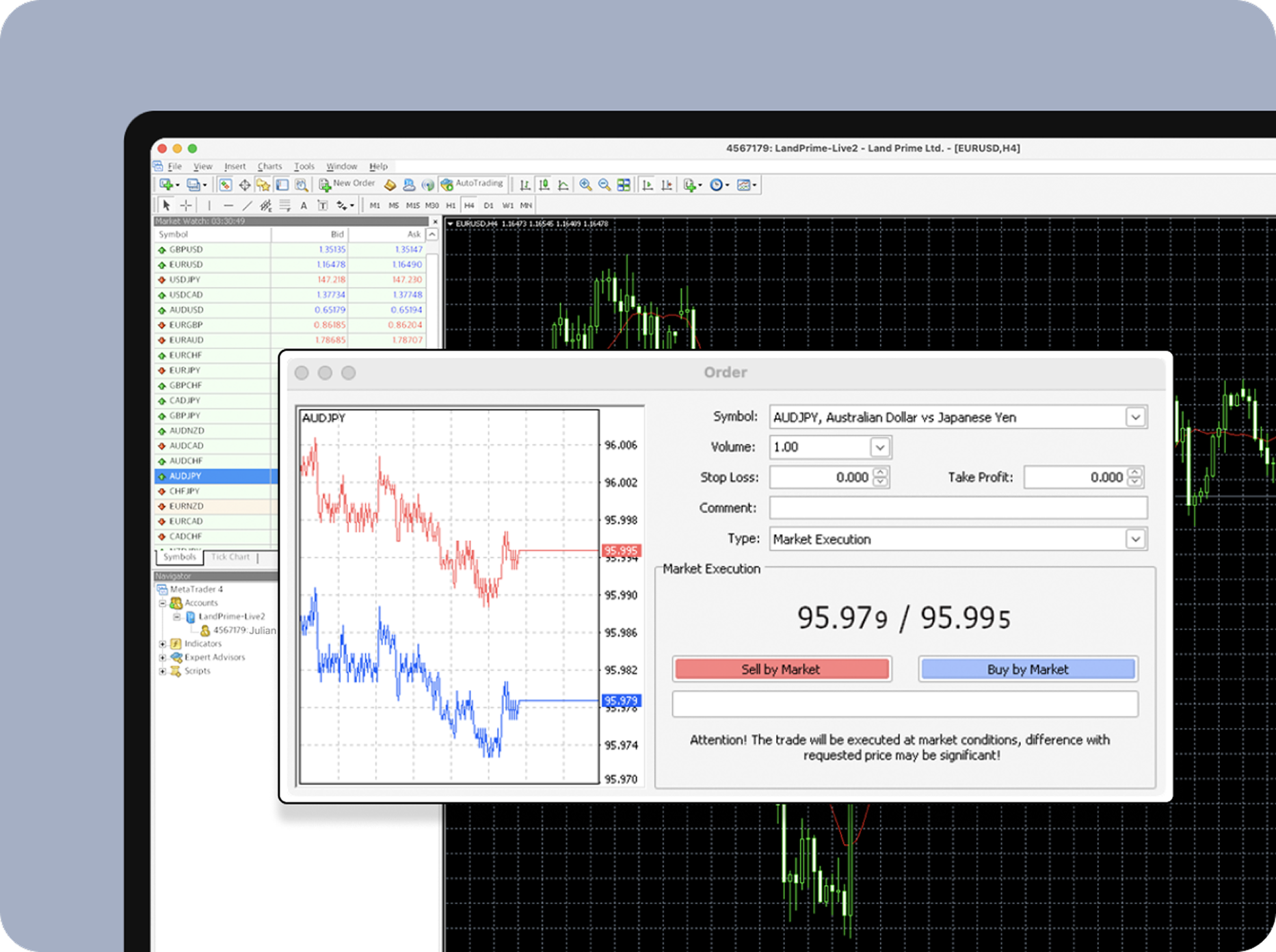Viewport: 1276px width, 952px height.
Task: Click the Comment input field
Action: [957, 508]
